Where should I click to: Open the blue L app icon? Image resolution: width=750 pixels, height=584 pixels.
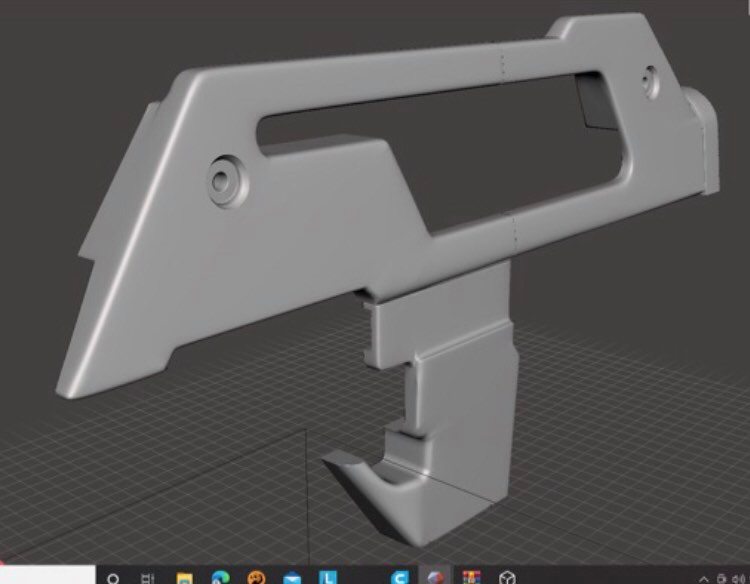[x=327, y=576]
